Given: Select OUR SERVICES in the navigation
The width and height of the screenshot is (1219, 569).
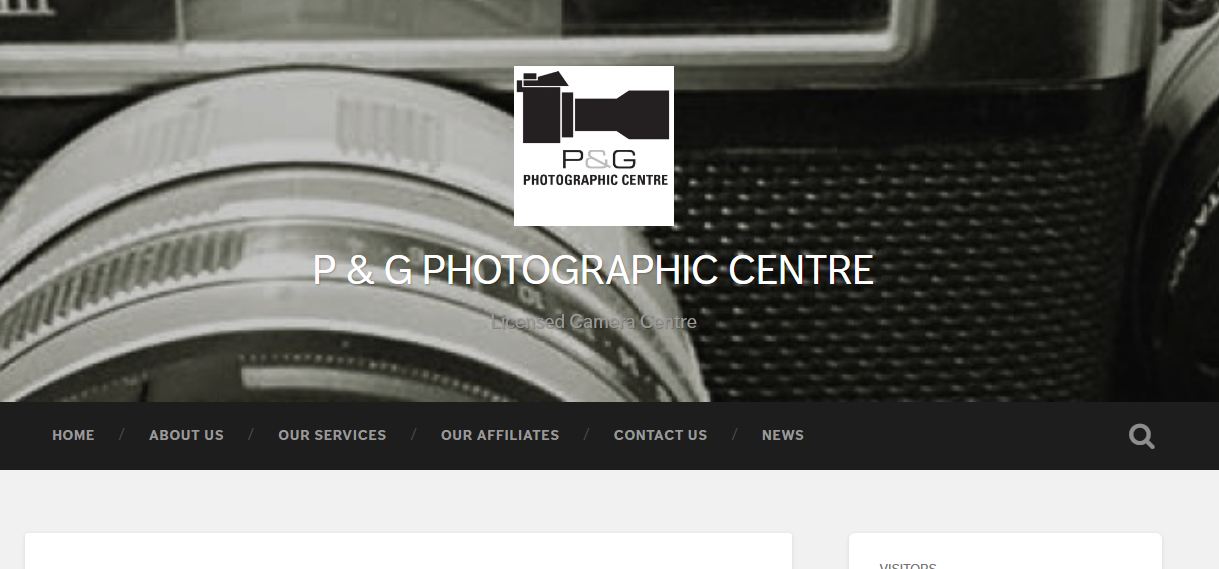Looking at the screenshot, I should pyautogui.click(x=332, y=435).
